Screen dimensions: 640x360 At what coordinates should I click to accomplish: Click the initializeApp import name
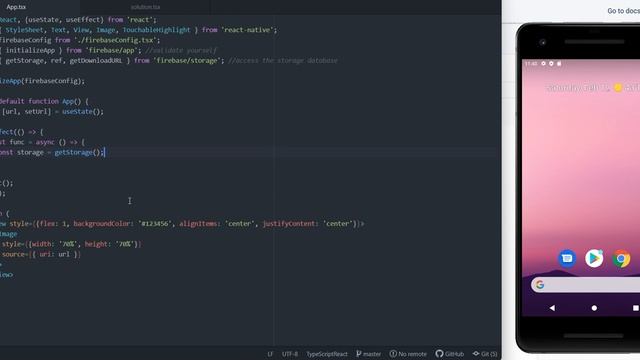(x=30, y=50)
